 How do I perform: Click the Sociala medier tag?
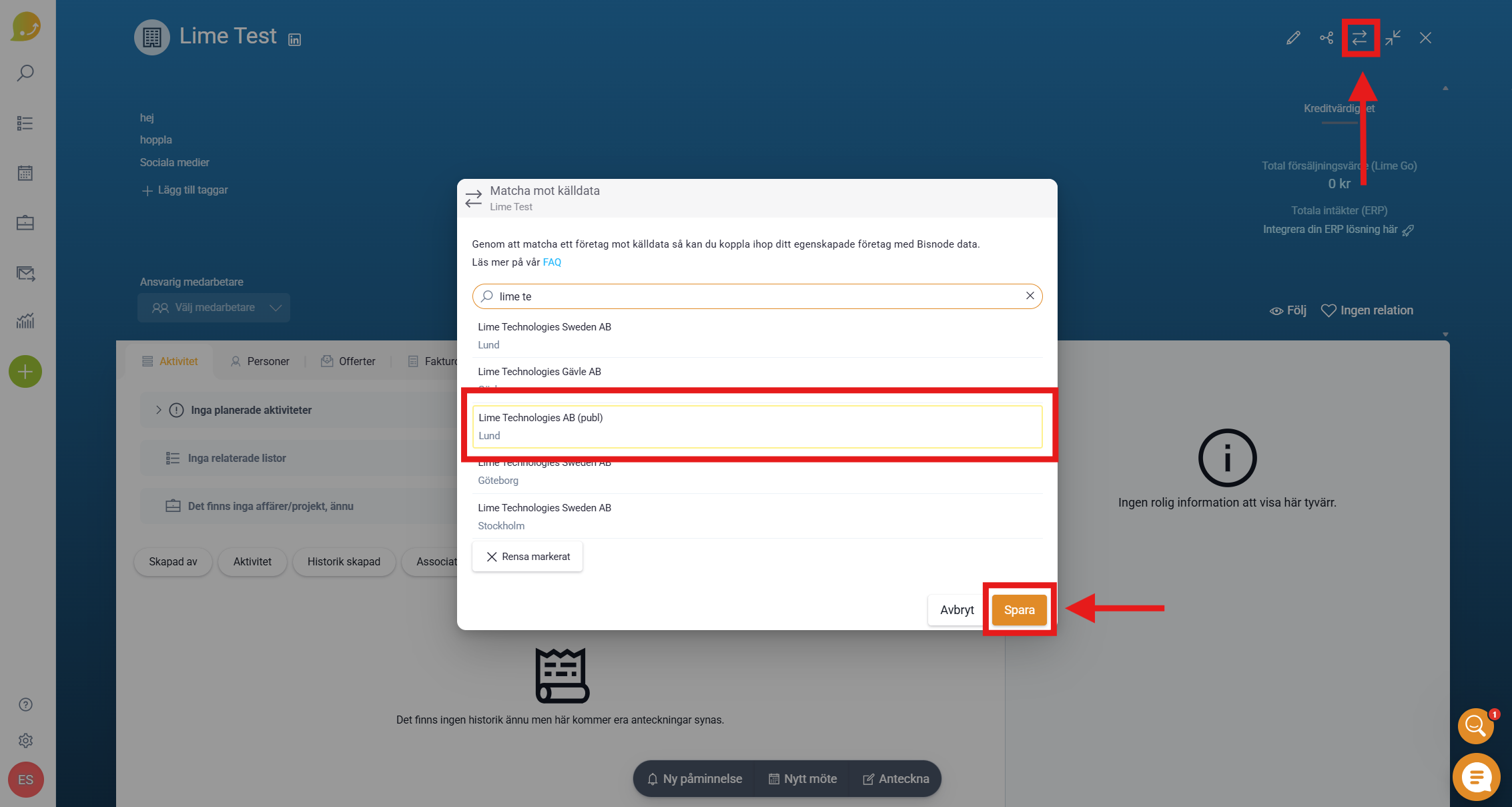point(174,163)
